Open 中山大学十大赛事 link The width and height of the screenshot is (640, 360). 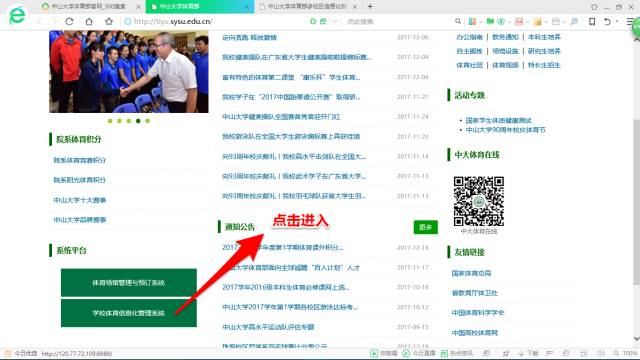[x=80, y=200]
